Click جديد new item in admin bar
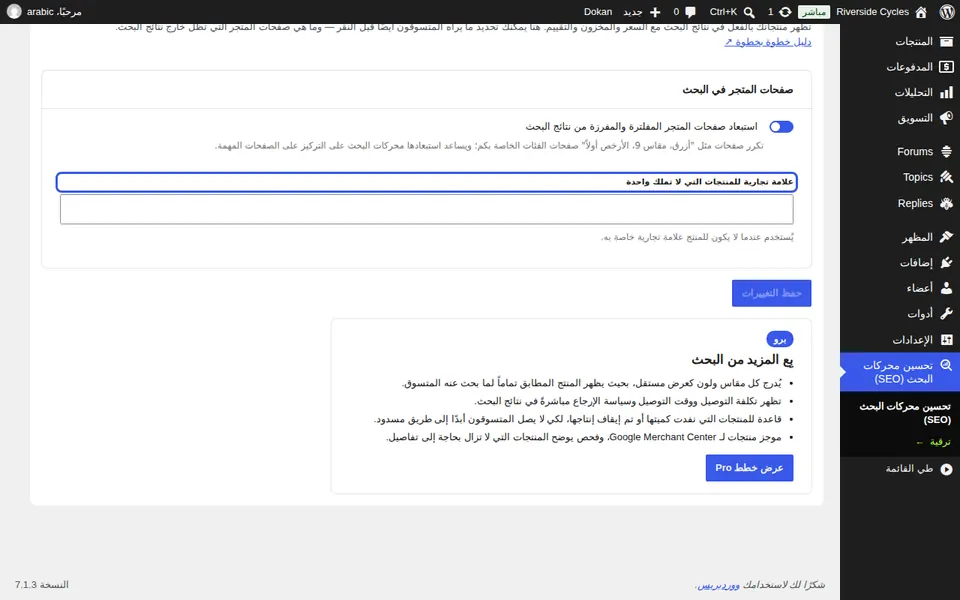Screen dimensions: 960x600 [632, 12]
